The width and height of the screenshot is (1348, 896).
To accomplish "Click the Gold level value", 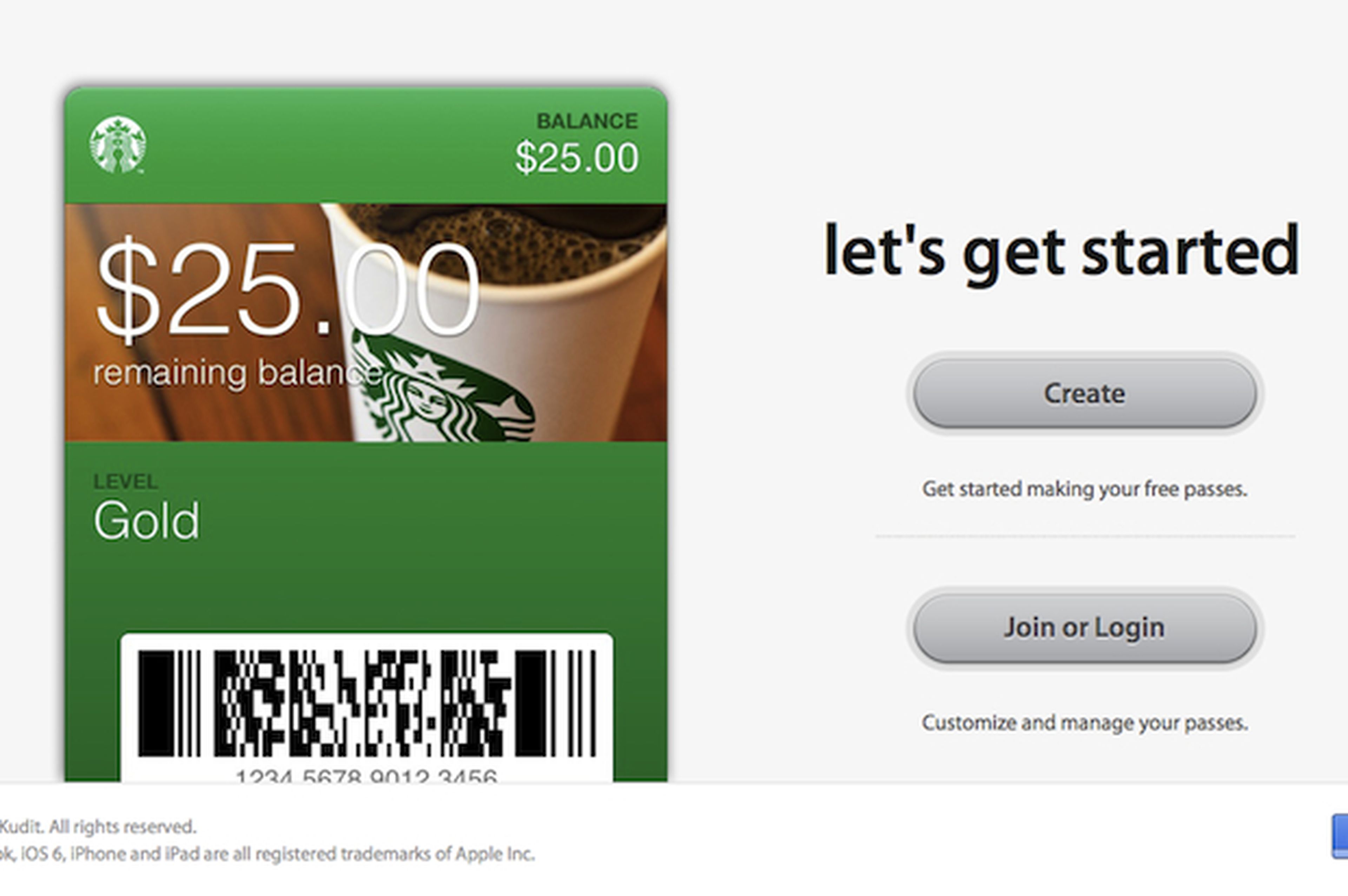I will point(147,521).
